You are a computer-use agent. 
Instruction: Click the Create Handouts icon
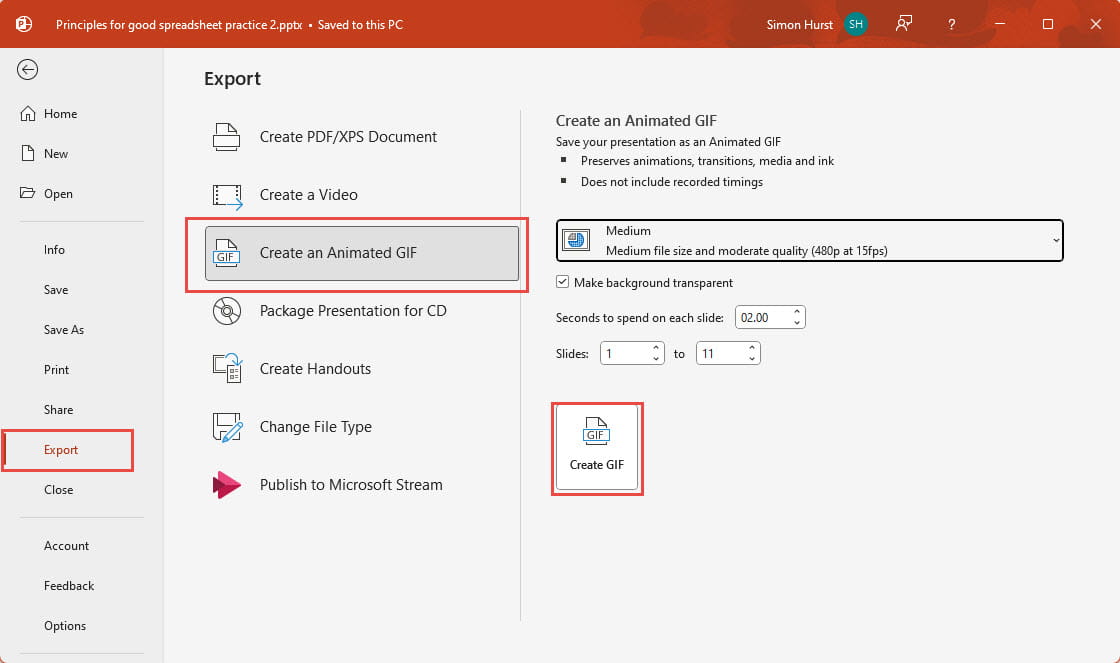227,369
